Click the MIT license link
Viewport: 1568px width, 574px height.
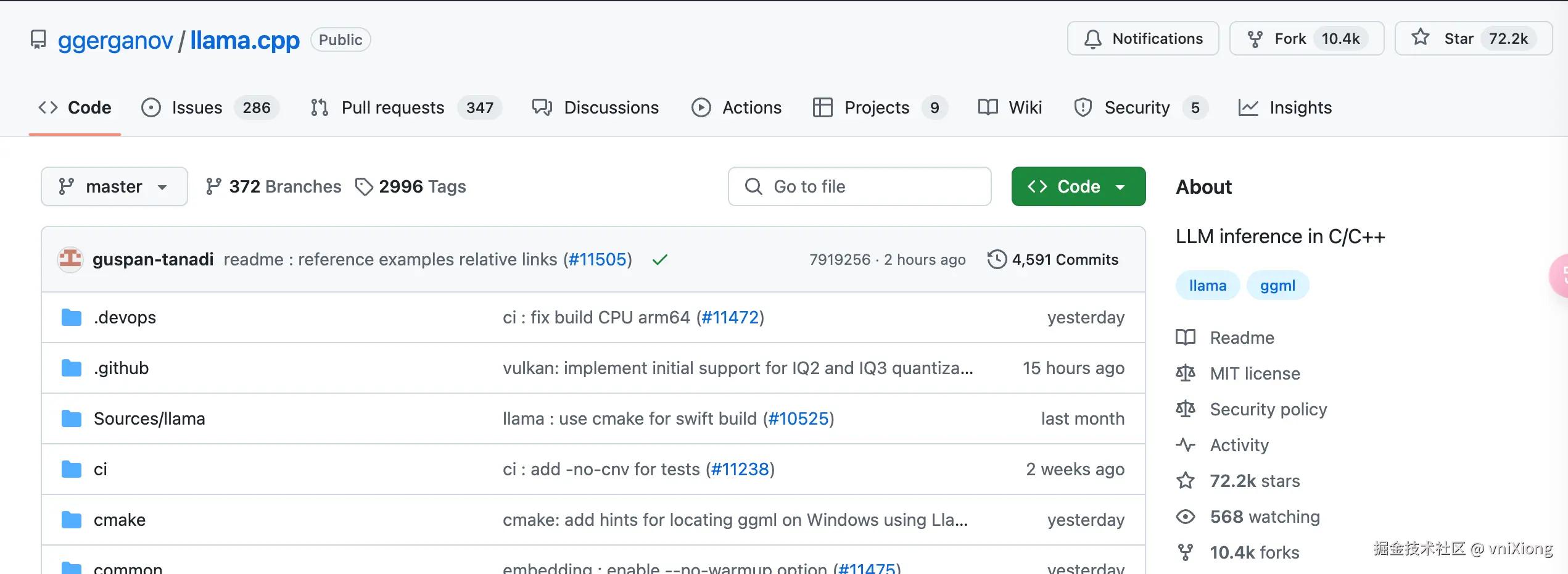pyautogui.click(x=1255, y=373)
